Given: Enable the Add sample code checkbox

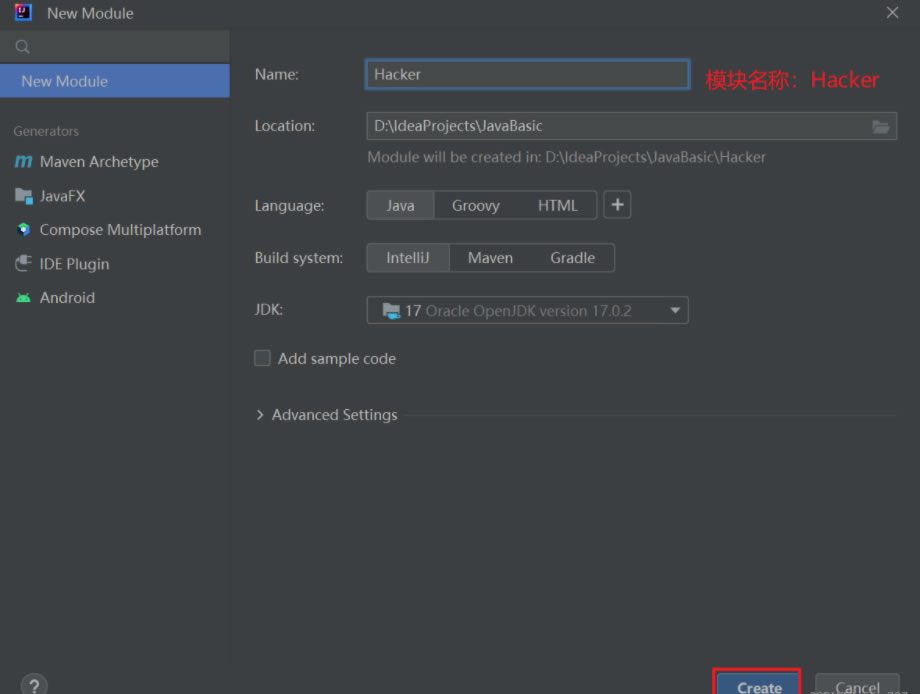Looking at the screenshot, I should [263, 358].
